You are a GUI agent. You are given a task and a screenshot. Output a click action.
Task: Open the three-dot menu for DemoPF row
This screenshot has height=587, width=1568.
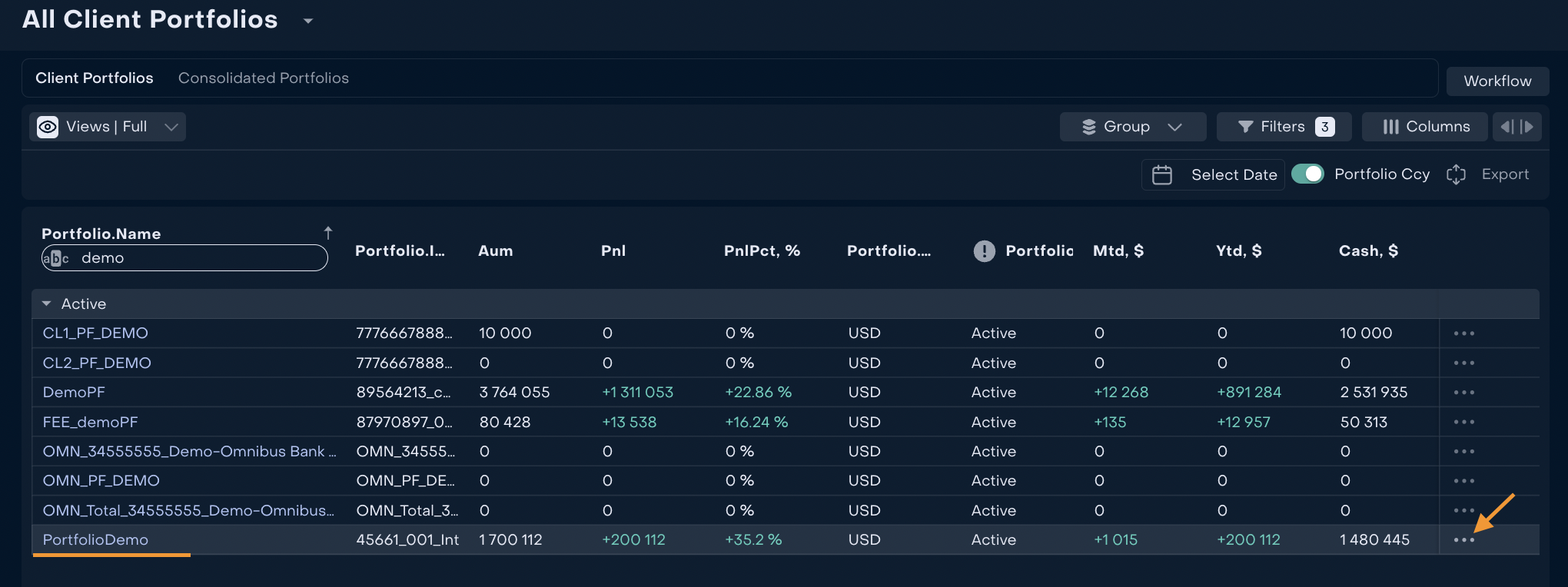[x=1463, y=393]
